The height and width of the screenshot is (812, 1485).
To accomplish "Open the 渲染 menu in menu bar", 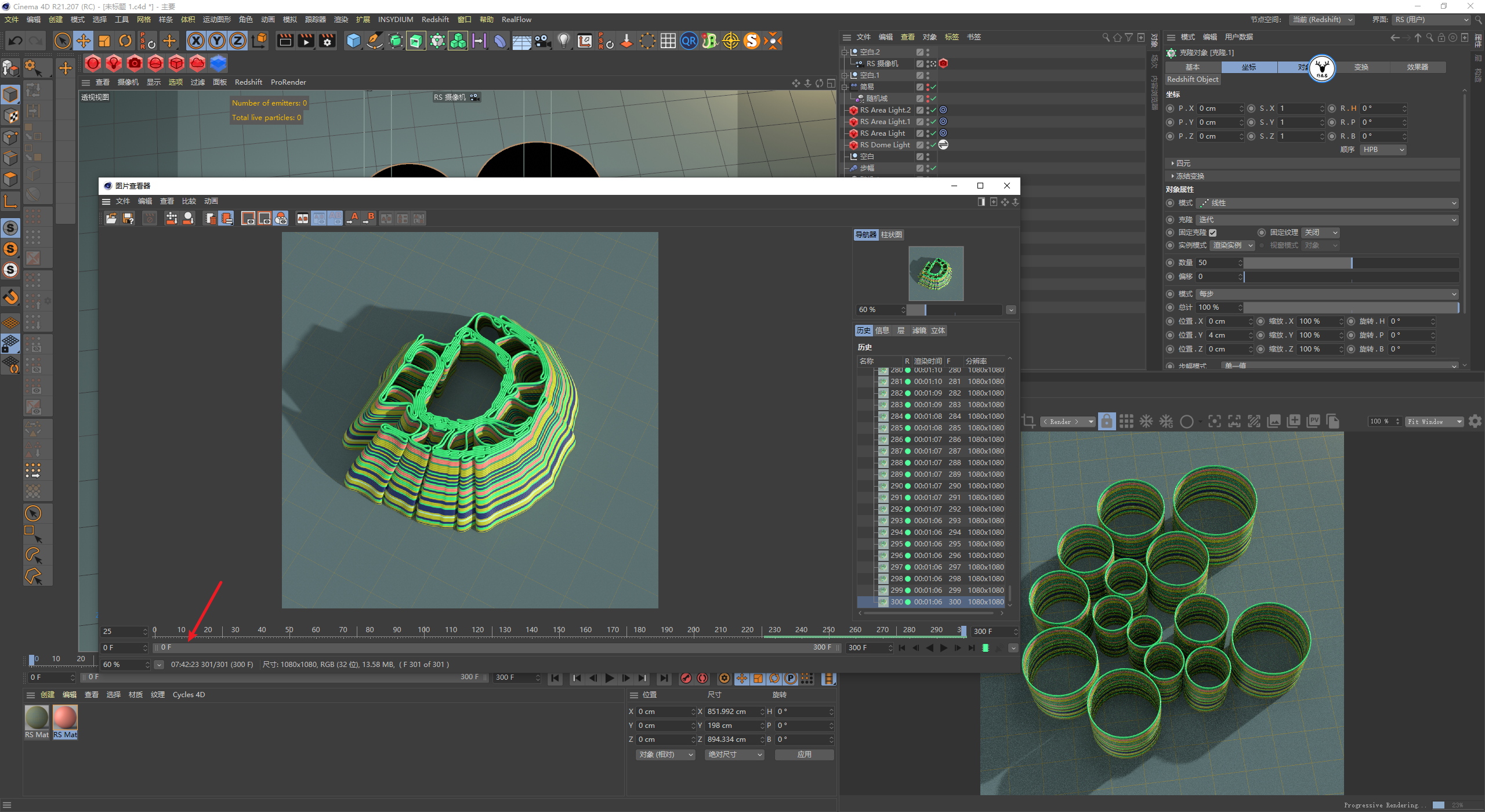I will pos(341,20).
